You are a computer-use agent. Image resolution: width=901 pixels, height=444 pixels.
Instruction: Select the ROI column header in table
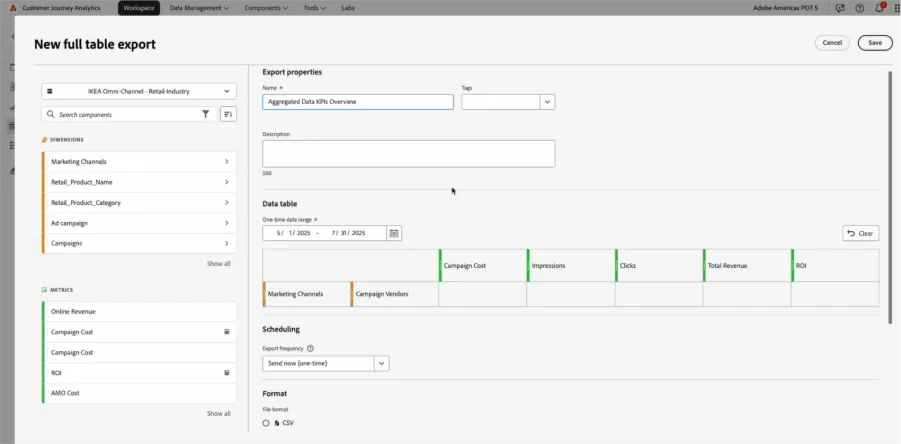[x=835, y=265]
